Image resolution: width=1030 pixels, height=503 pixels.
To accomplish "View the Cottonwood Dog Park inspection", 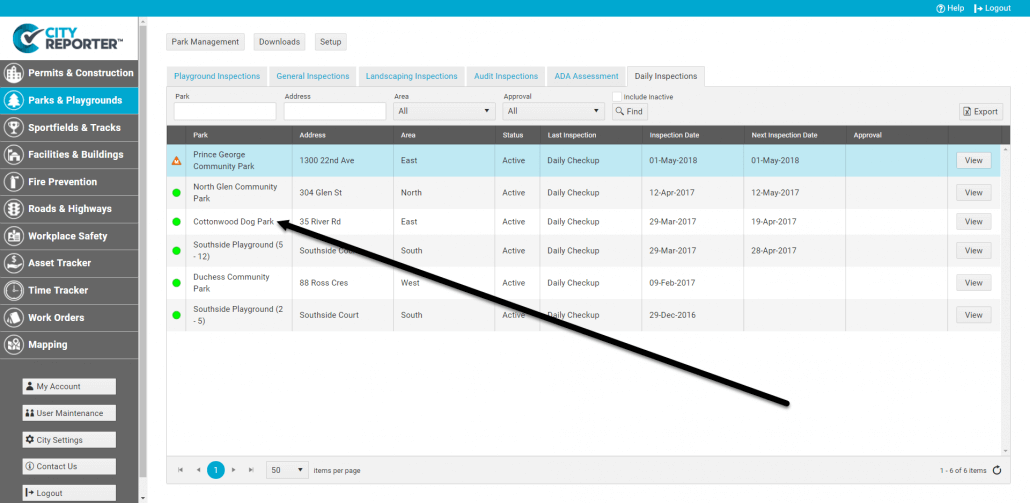I will 973,222.
